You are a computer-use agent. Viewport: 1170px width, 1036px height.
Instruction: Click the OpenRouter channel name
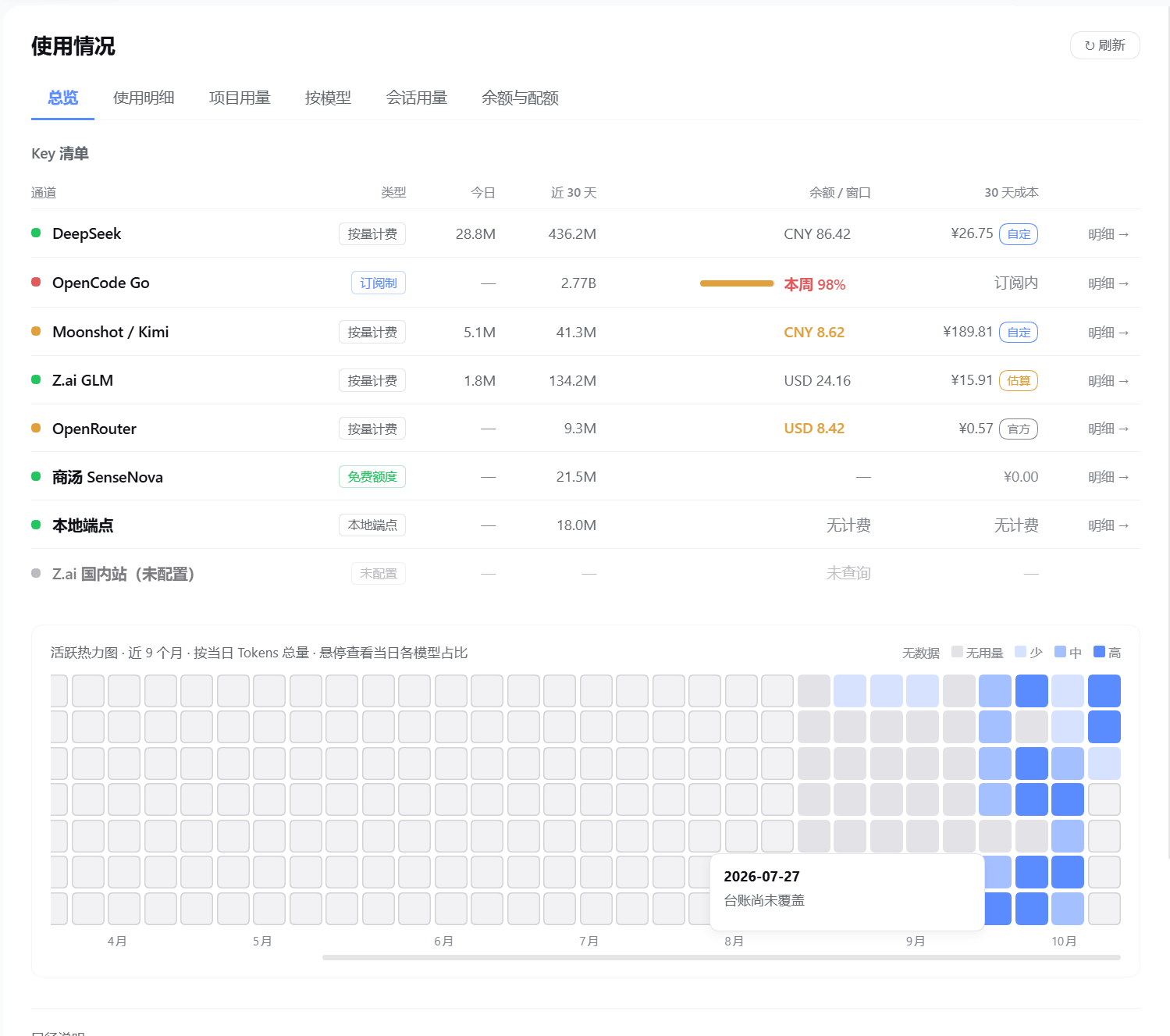click(94, 429)
